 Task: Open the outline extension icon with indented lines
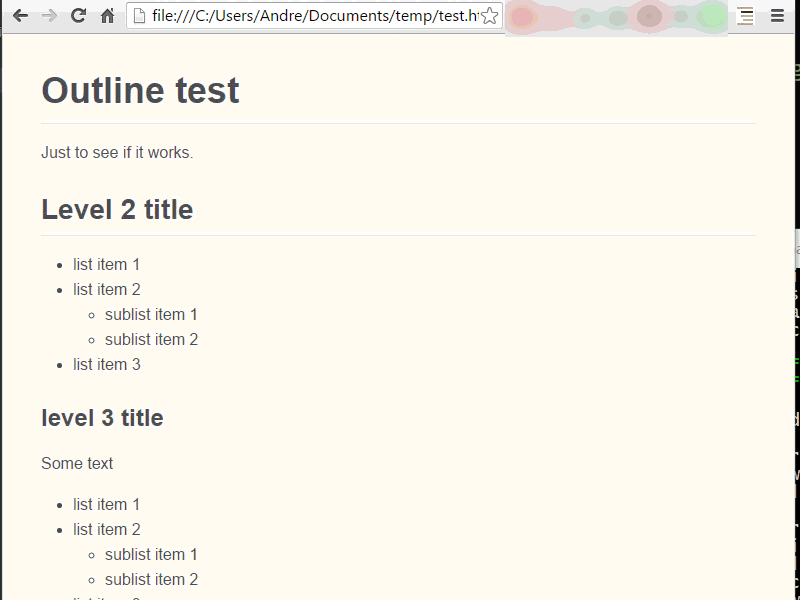pos(745,16)
